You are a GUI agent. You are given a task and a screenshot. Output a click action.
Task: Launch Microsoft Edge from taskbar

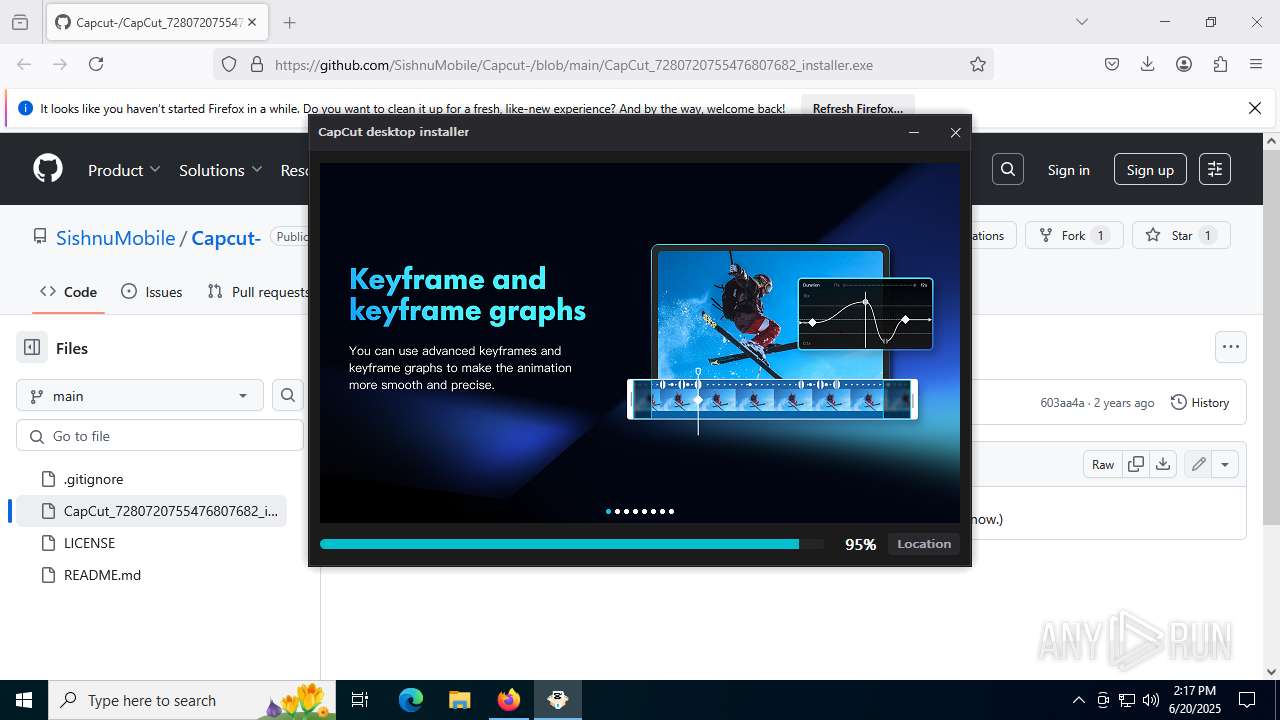[411, 700]
